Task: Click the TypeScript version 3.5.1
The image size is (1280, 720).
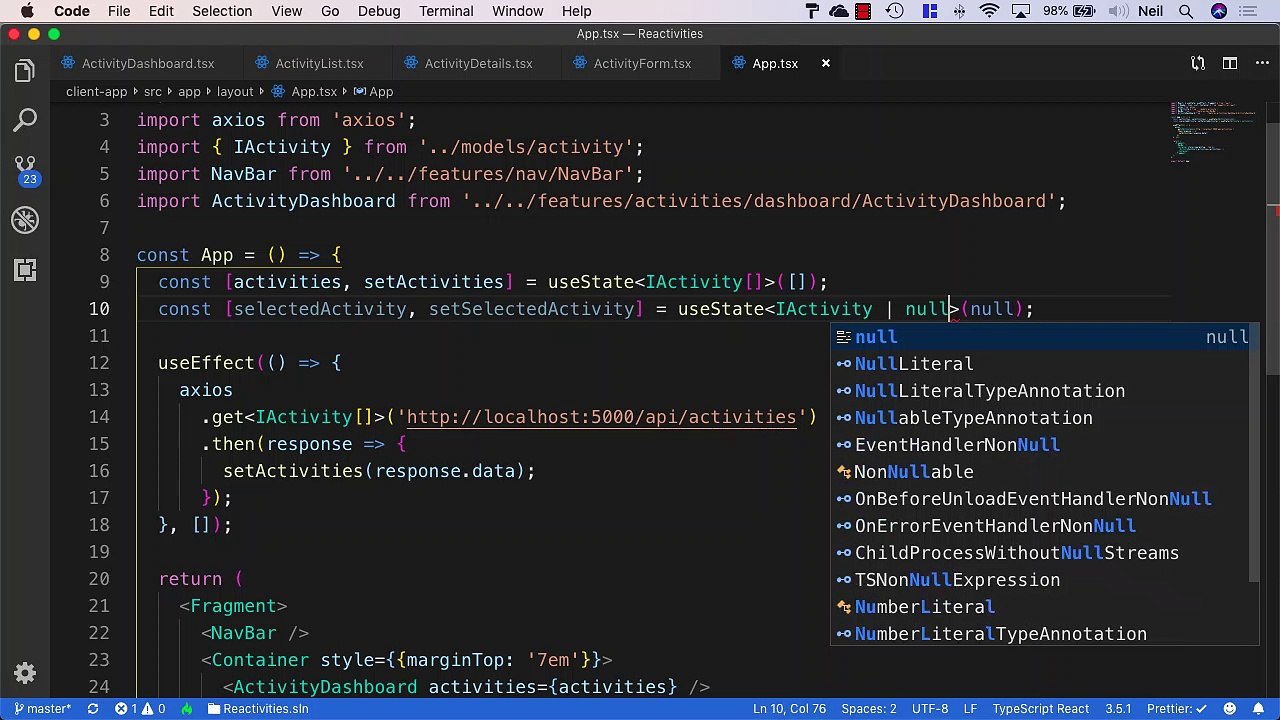Action: 1118,708
